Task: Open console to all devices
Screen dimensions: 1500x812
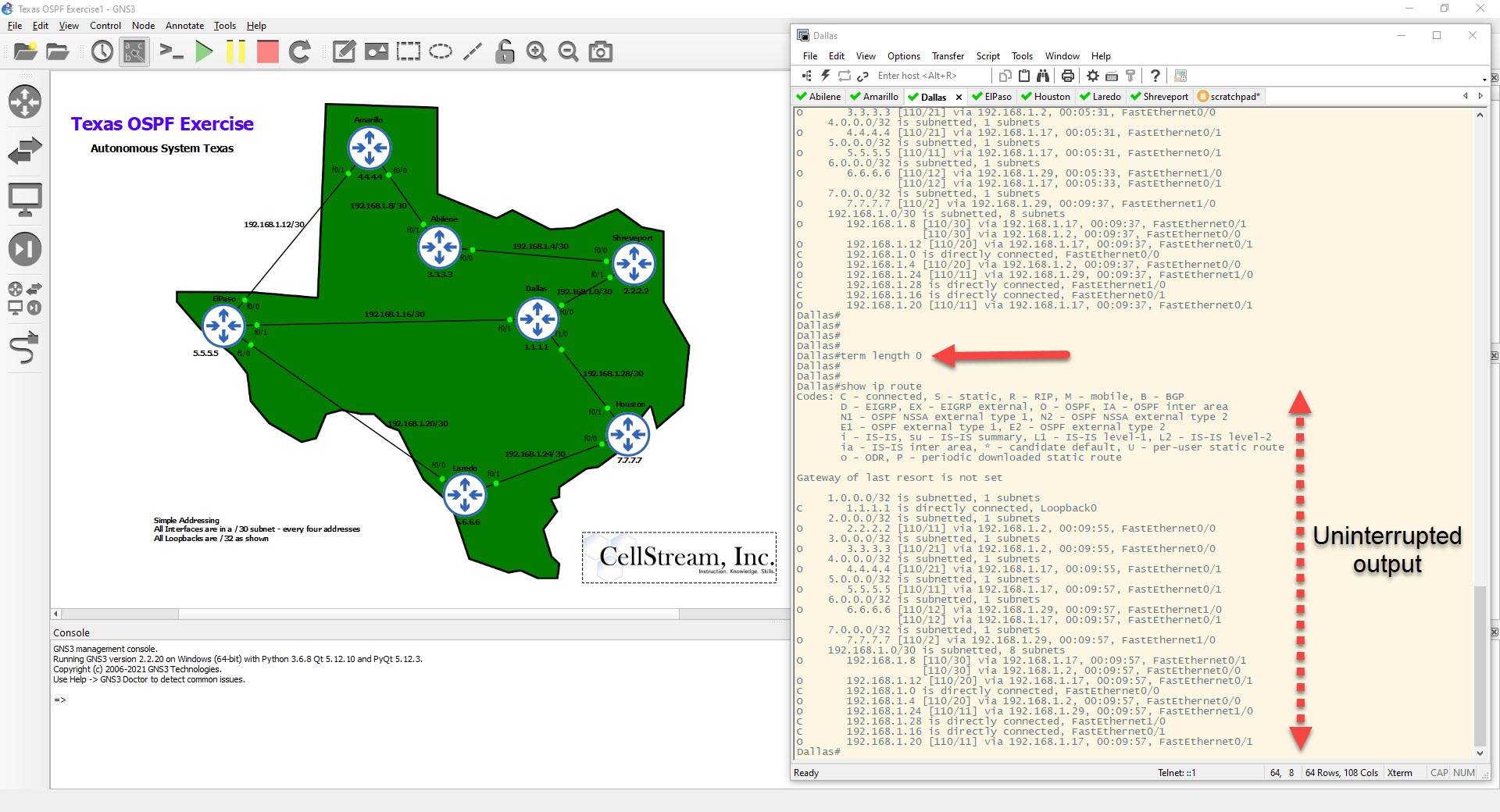Action: (x=171, y=52)
